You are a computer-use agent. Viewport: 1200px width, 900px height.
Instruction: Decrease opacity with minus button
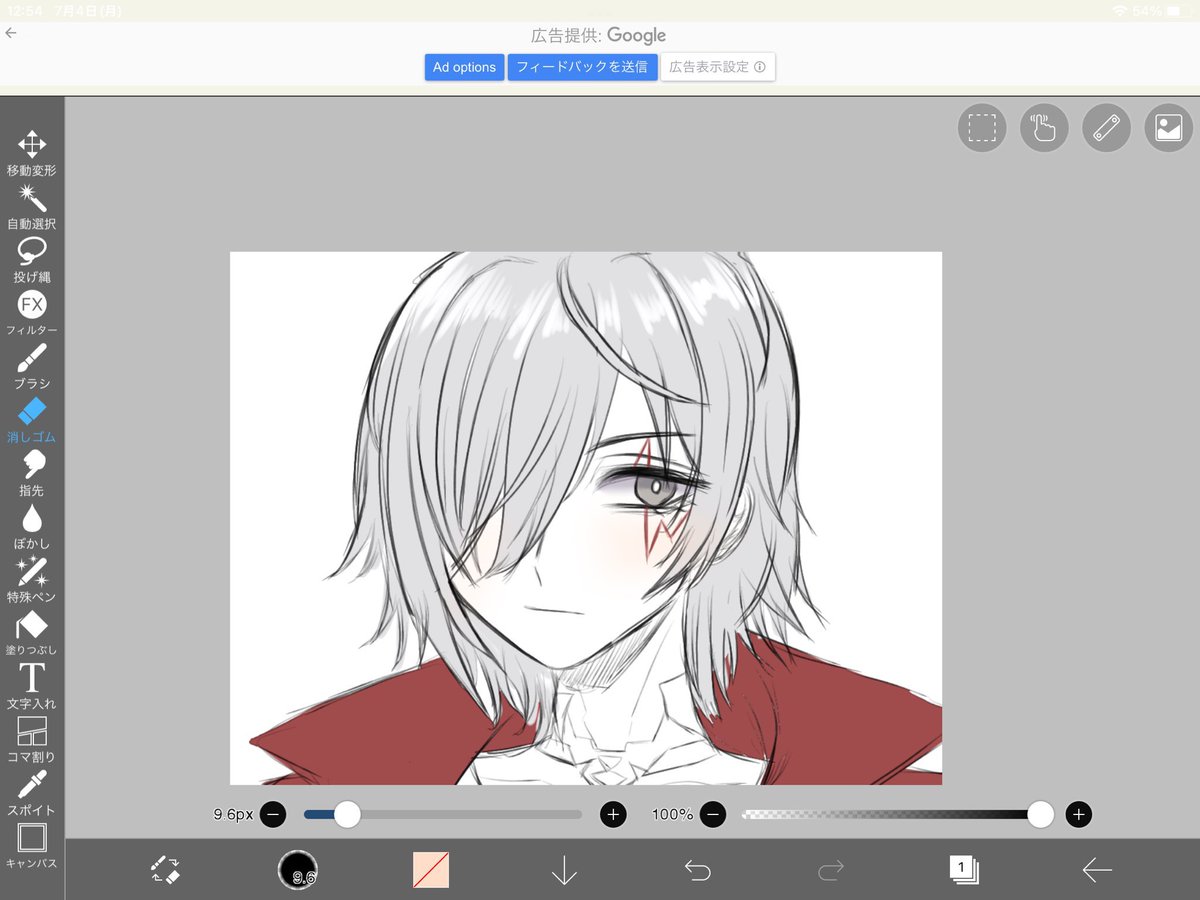point(712,814)
